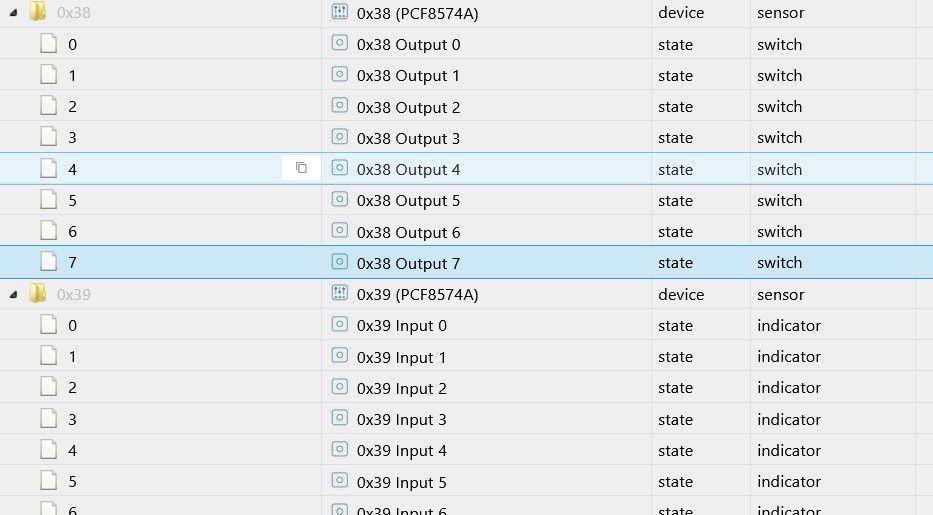Click the state icon beside 0x39 Input 3

pos(339,419)
